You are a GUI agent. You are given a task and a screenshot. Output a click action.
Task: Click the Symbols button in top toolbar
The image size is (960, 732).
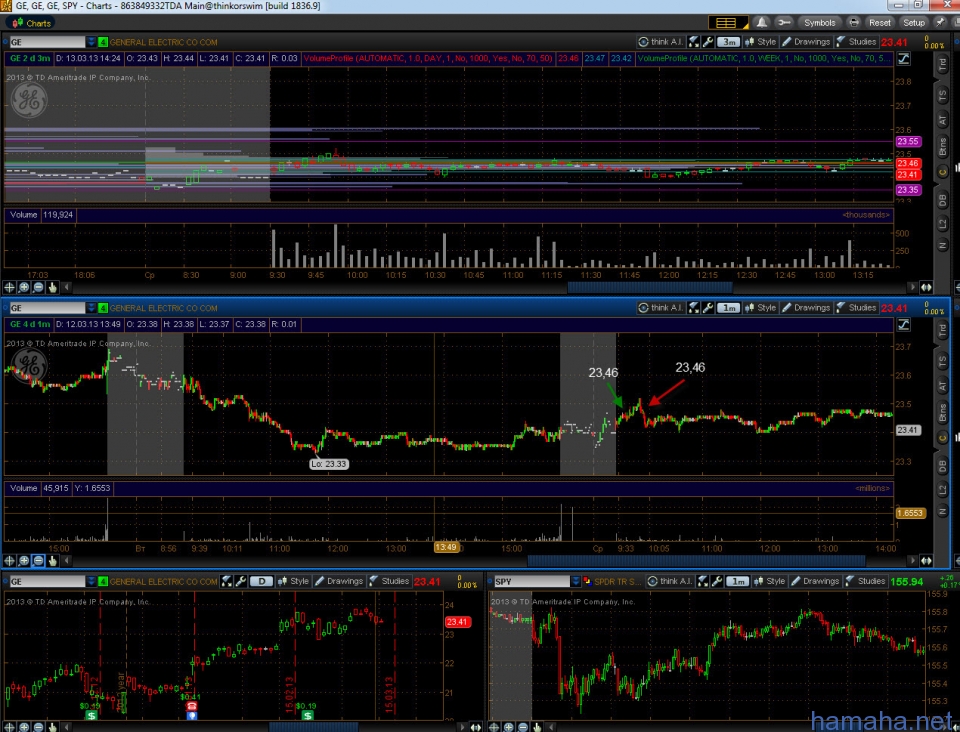pyautogui.click(x=819, y=23)
